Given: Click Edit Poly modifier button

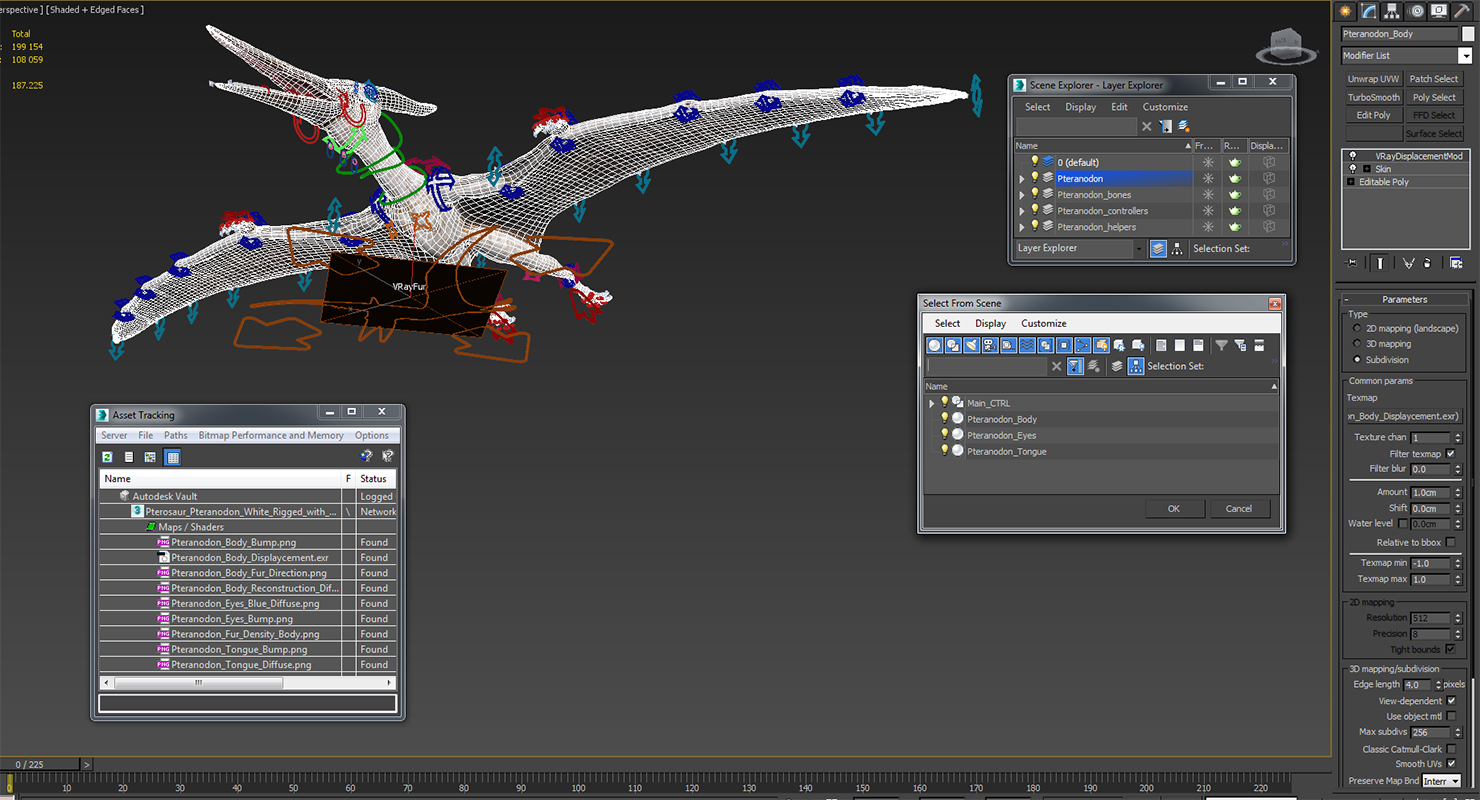Looking at the screenshot, I should click(1373, 115).
